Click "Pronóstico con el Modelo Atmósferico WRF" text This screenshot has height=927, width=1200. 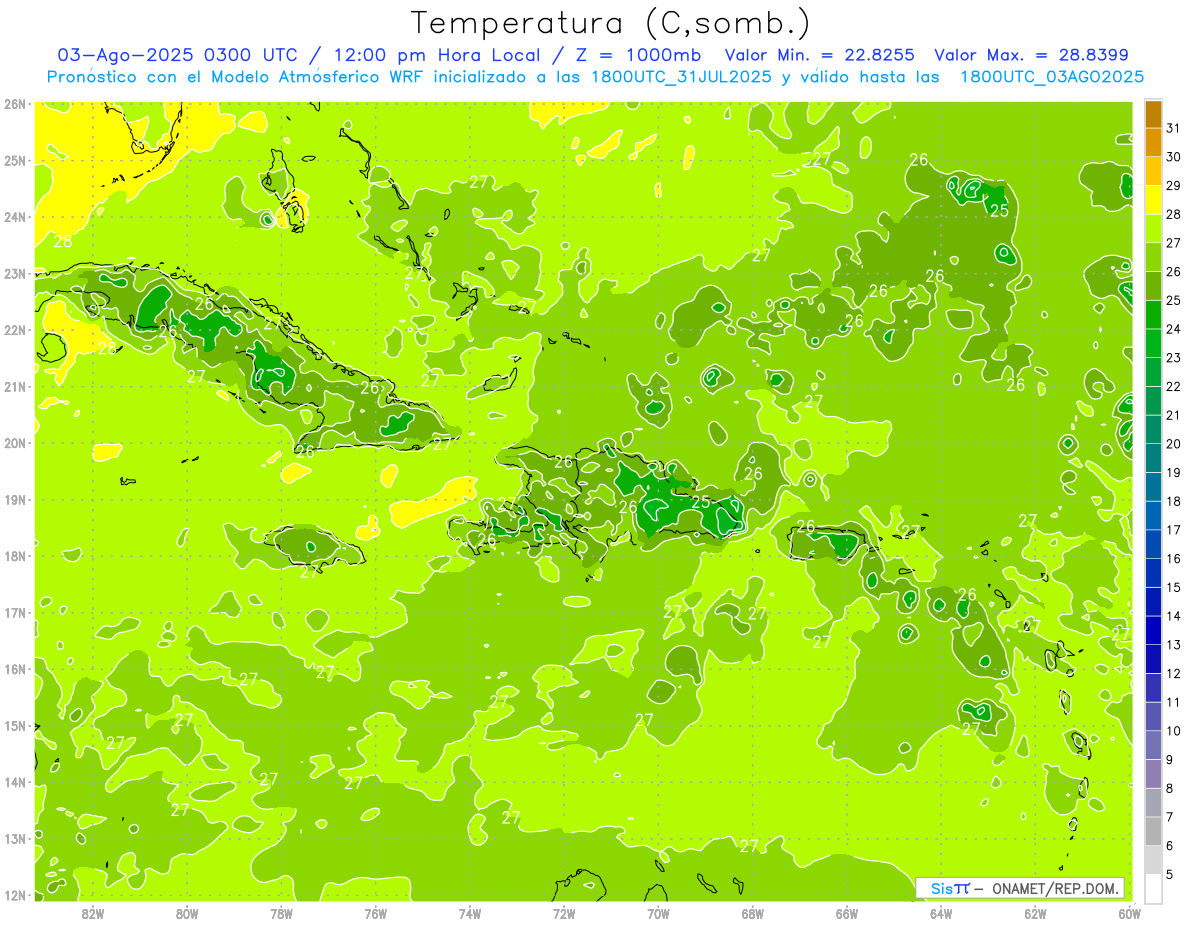click(235, 76)
